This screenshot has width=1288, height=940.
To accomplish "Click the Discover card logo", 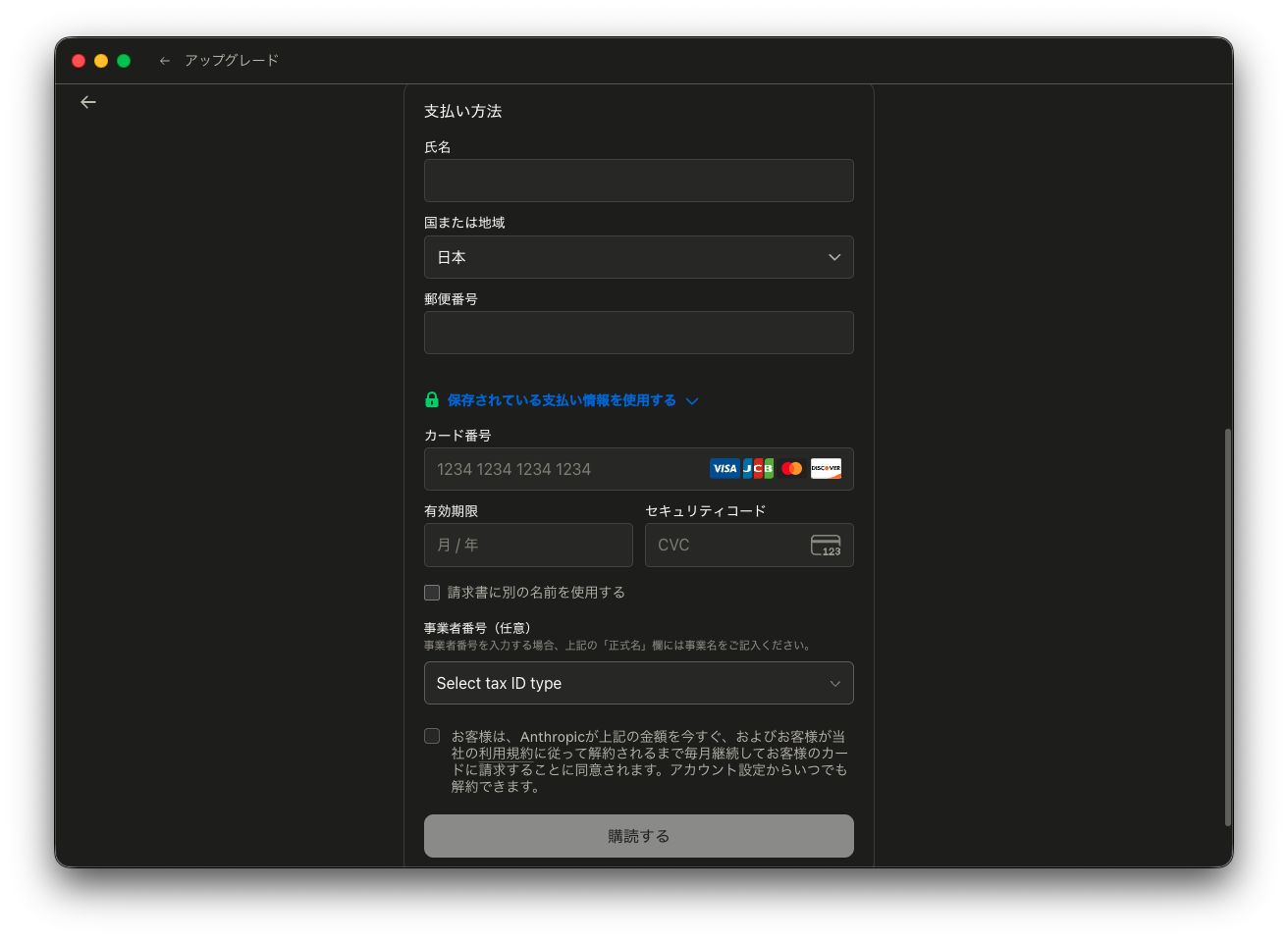I will tap(826, 469).
